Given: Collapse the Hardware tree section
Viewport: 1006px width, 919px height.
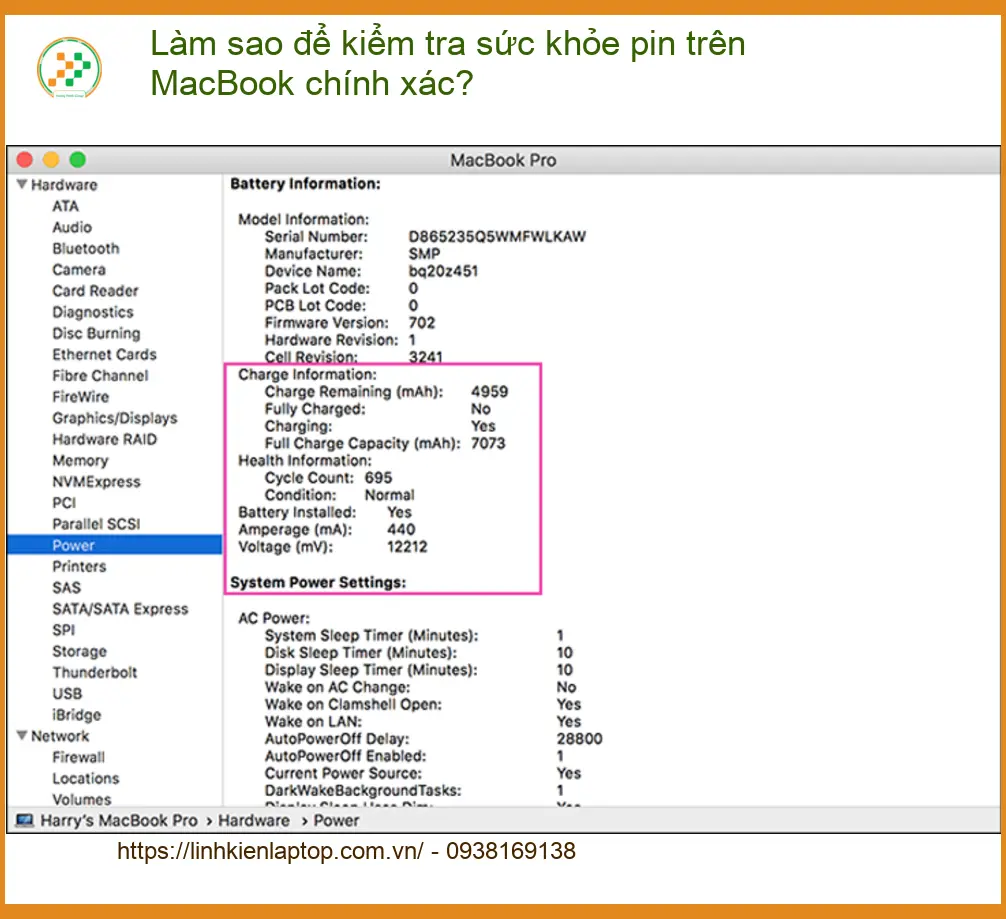Looking at the screenshot, I should coord(22,185).
